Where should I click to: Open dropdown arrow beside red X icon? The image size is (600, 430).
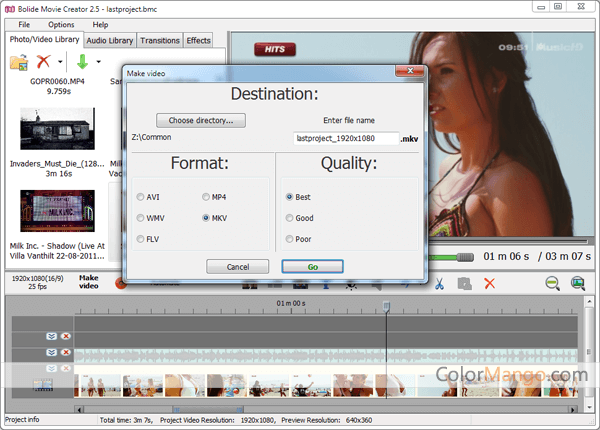[x=60, y=63]
